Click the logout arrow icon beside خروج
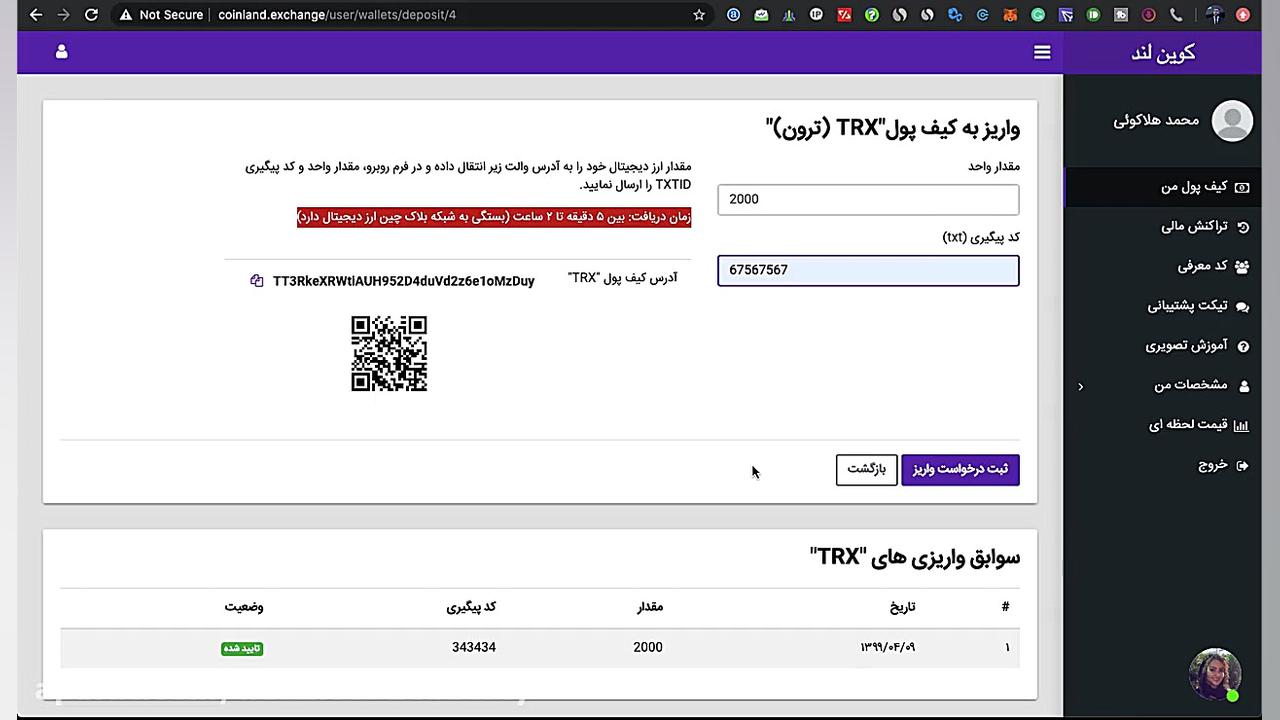The image size is (1280, 720). (x=1242, y=465)
